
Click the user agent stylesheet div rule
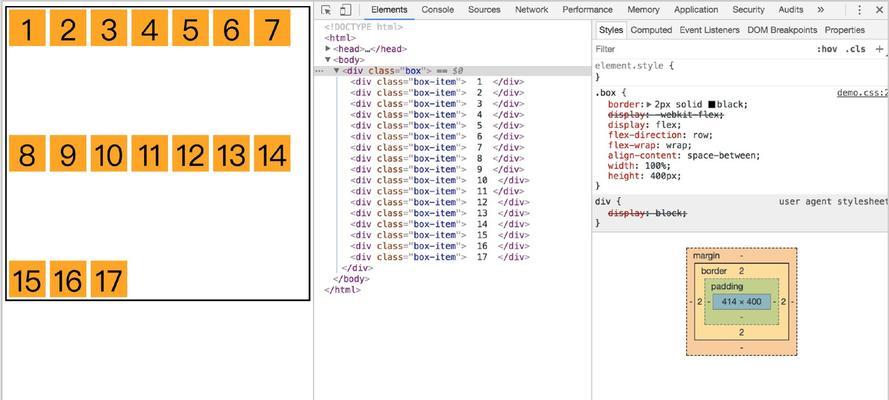[x=740, y=212]
